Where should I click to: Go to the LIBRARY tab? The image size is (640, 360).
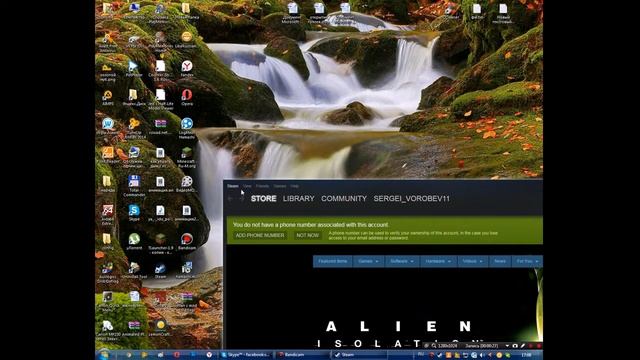coord(298,199)
